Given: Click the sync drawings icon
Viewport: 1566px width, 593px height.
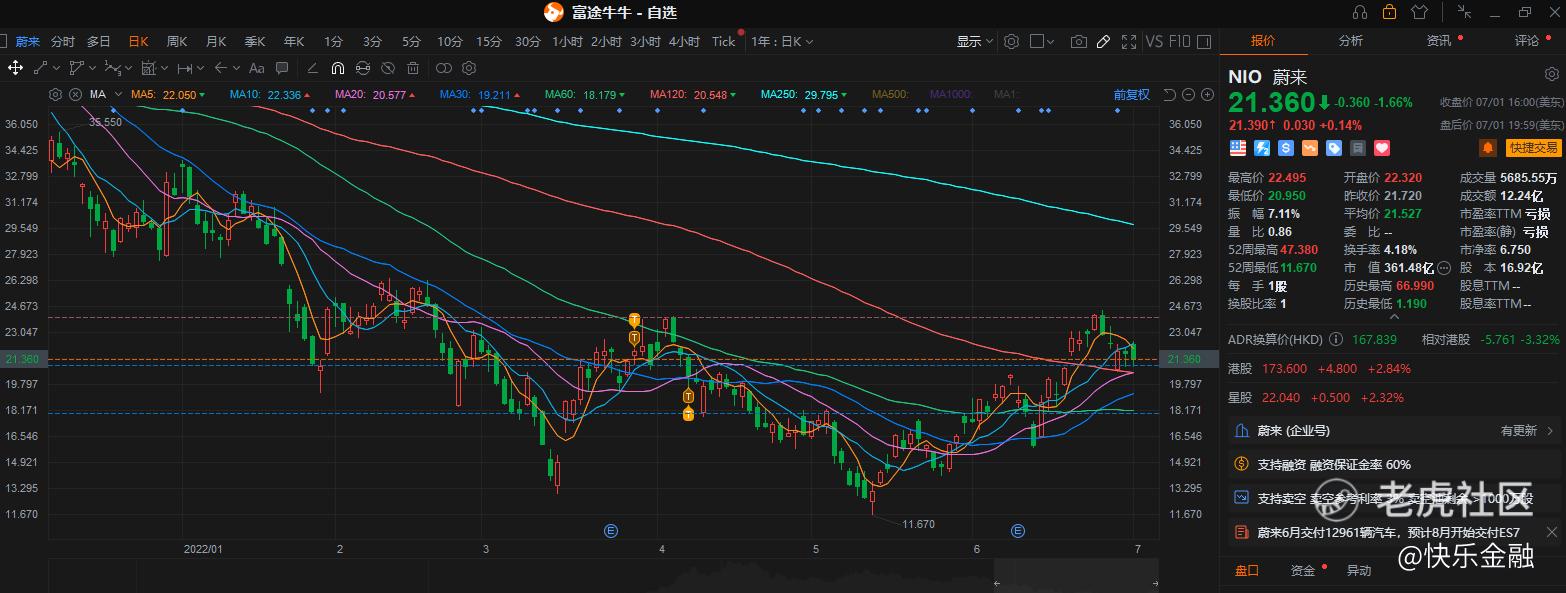Looking at the screenshot, I should 362,68.
